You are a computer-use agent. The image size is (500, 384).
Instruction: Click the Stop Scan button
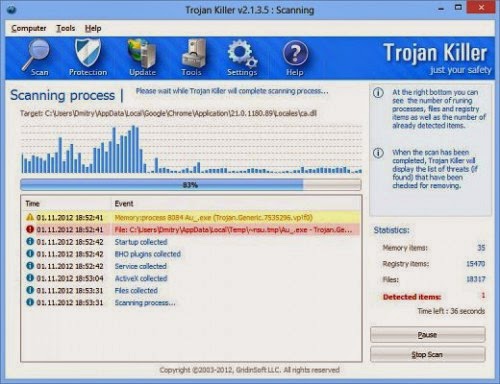tap(428, 354)
